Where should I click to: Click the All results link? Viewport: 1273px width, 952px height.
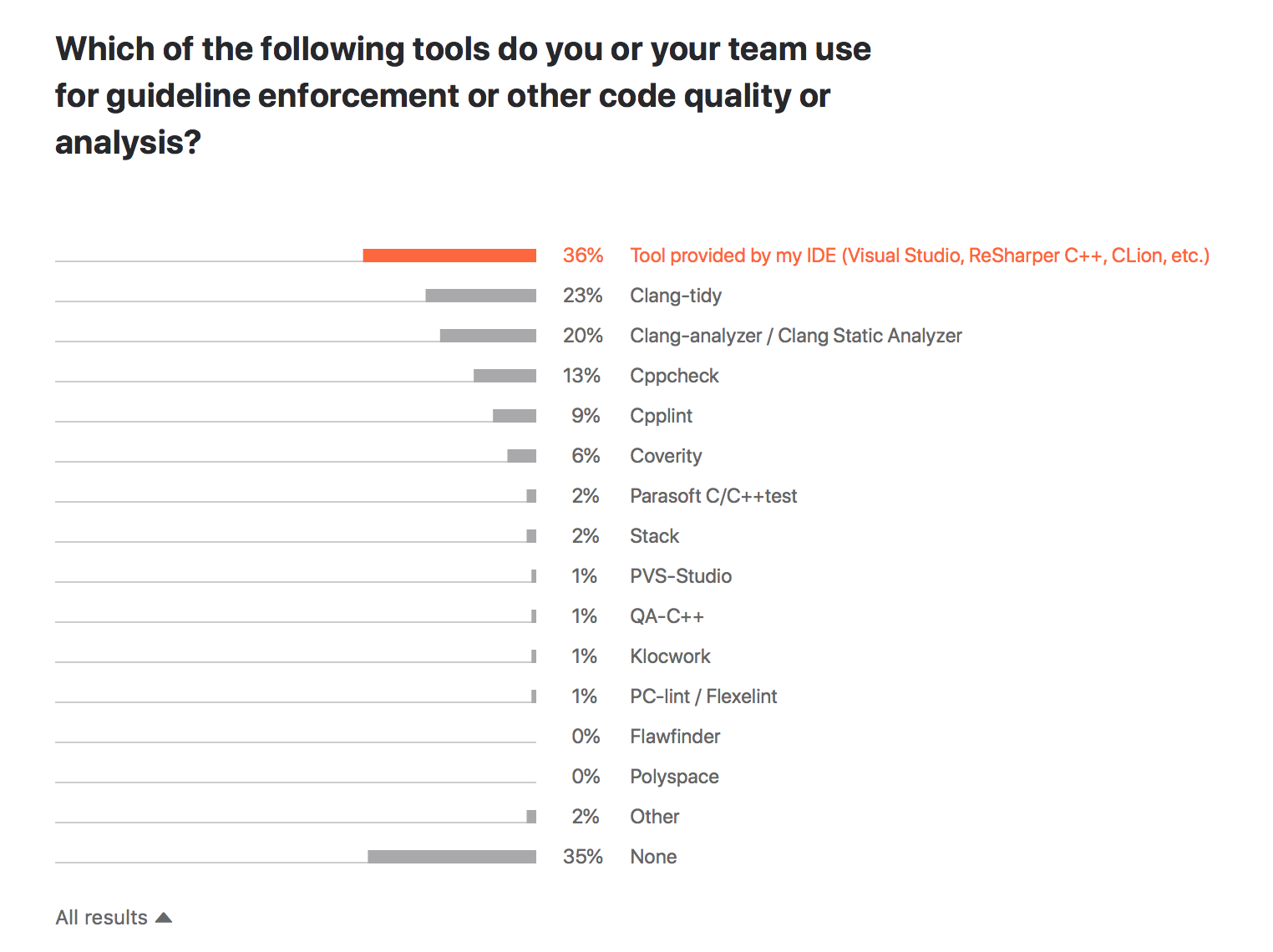(102, 918)
